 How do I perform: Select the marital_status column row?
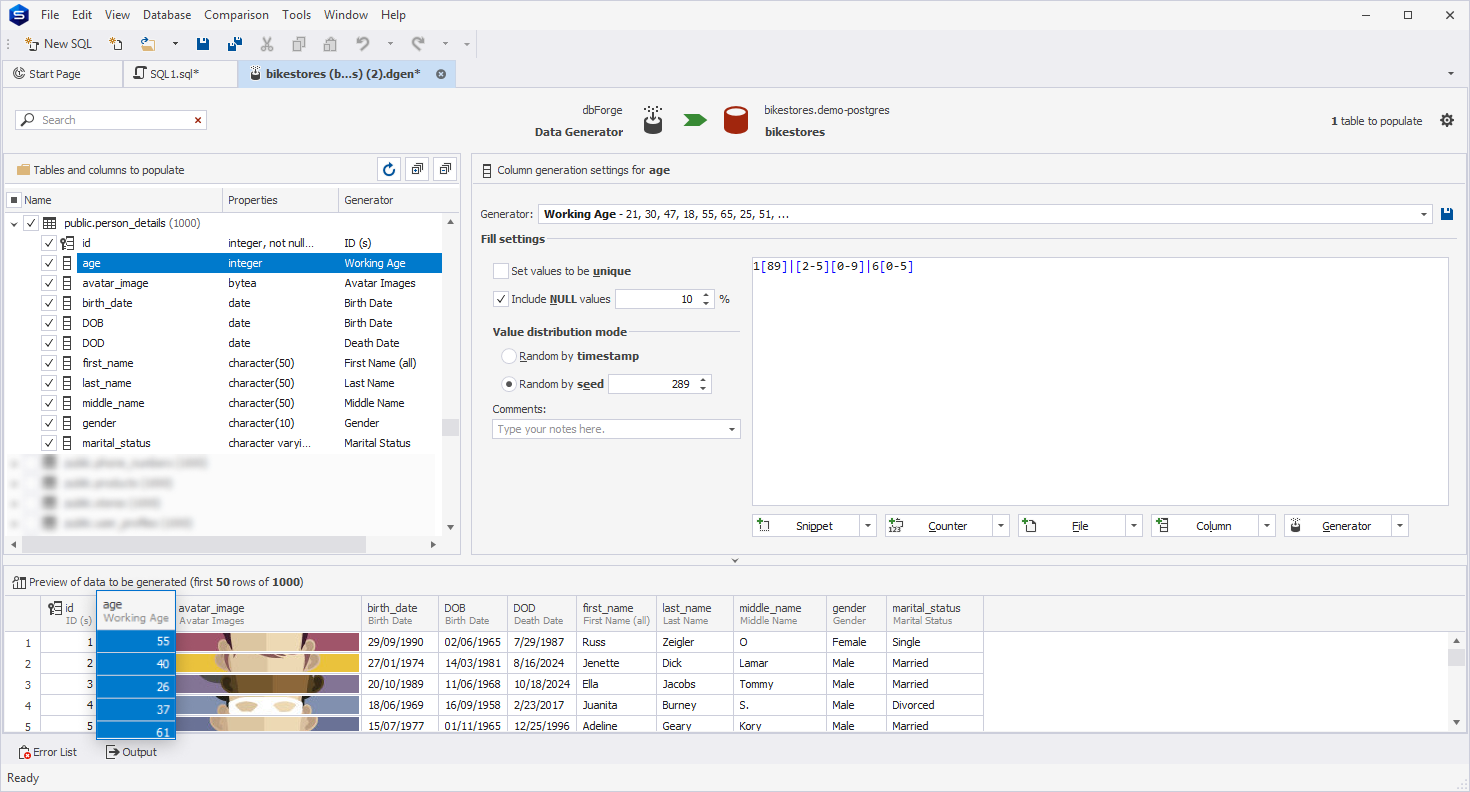[259, 443]
